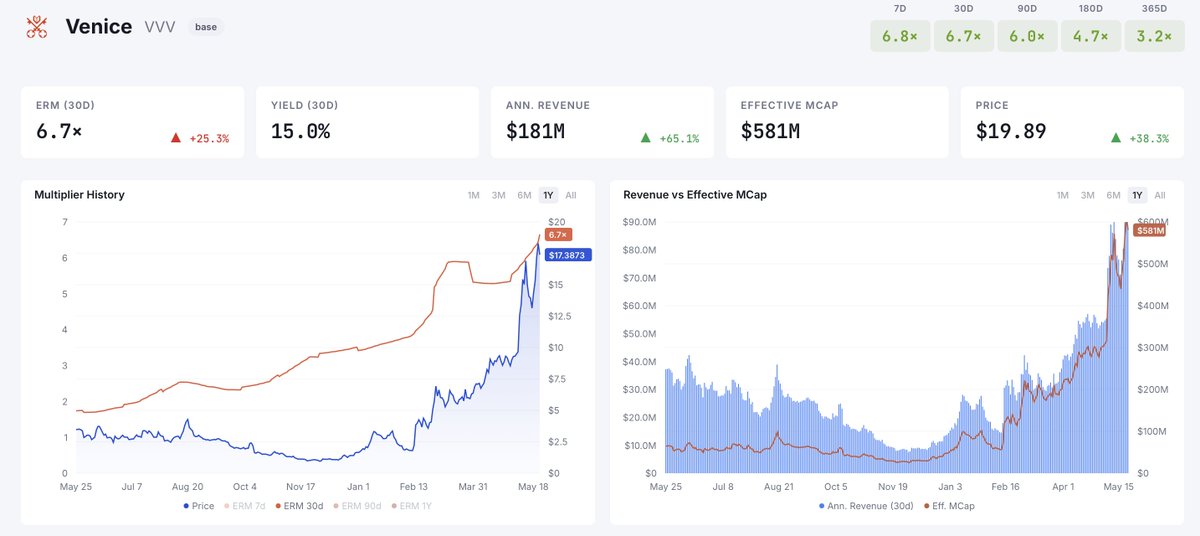1200x536 pixels.
Task: Set Revenue vs Effective MCap to 1M
Action: (x=1063, y=195)
